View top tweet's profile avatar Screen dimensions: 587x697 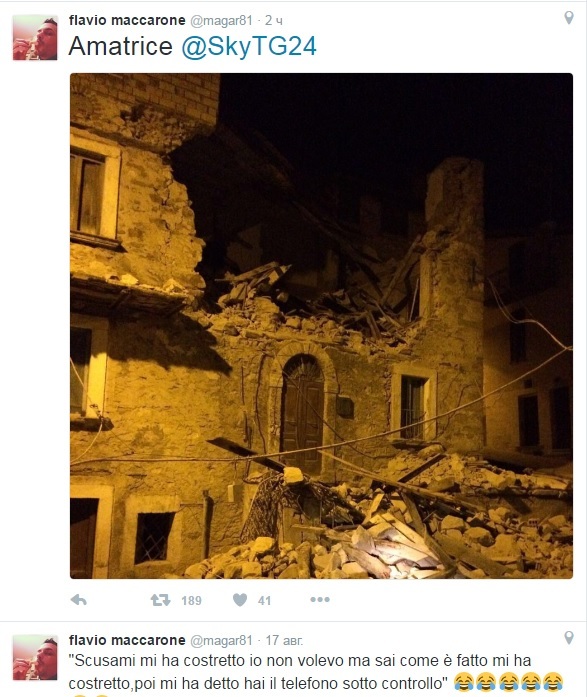(x=35, y=37)
